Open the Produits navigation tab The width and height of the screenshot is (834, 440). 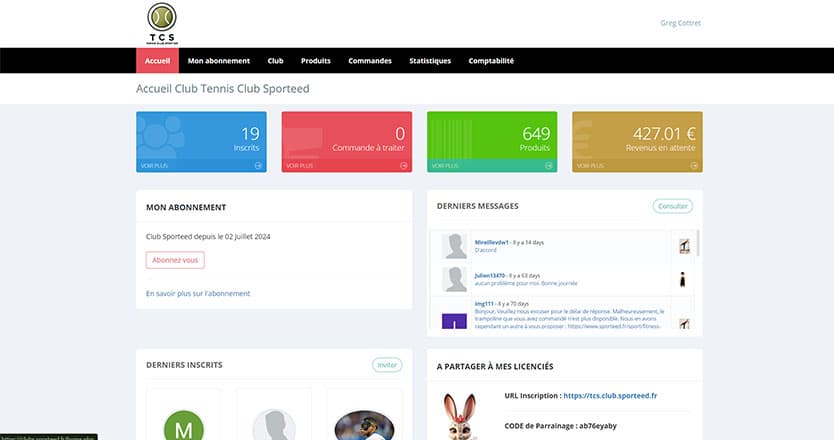(x=316, y=61)
